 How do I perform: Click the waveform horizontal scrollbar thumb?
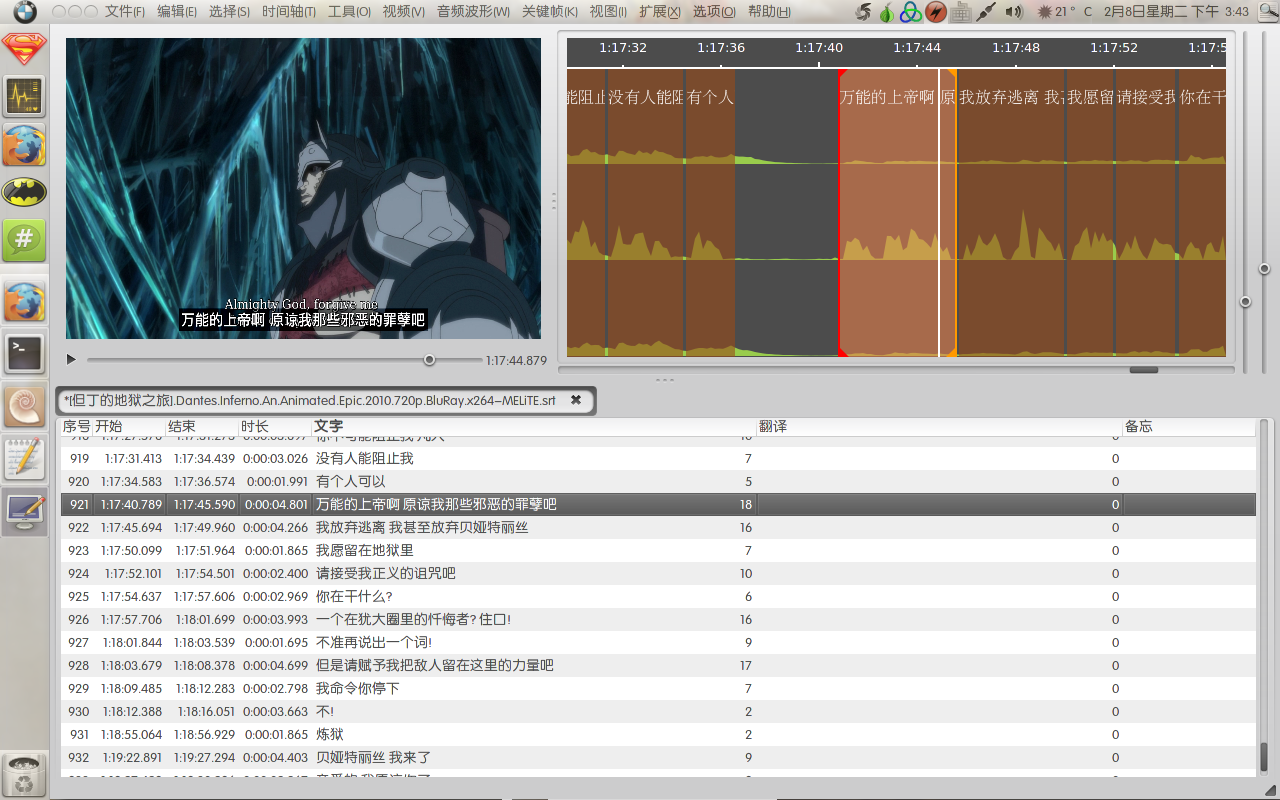pos(1144,370)
